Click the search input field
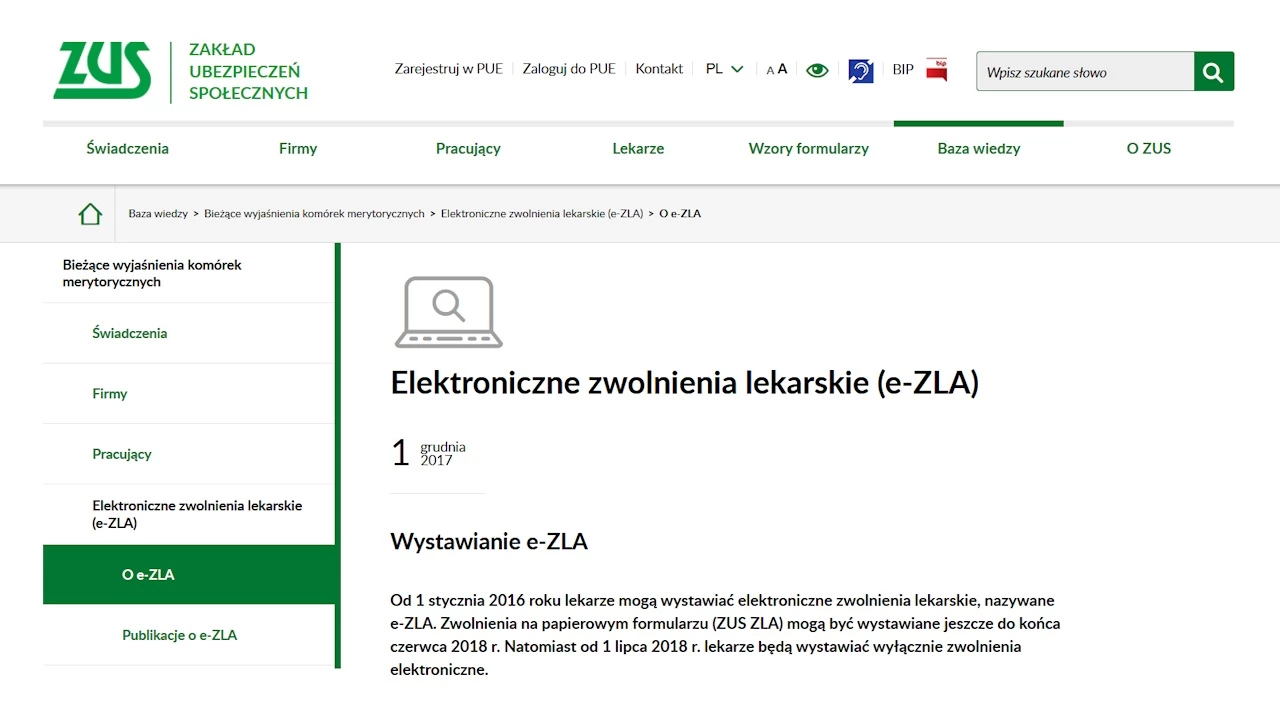 [x=1085, y=72]
